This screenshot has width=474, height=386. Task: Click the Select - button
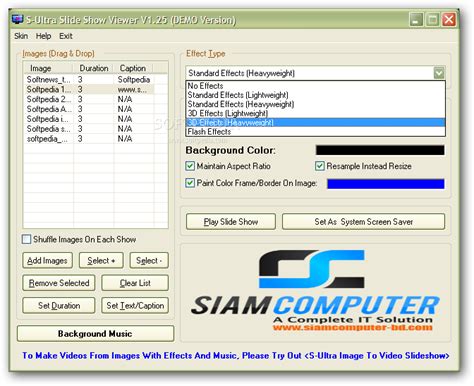point(149,260)
